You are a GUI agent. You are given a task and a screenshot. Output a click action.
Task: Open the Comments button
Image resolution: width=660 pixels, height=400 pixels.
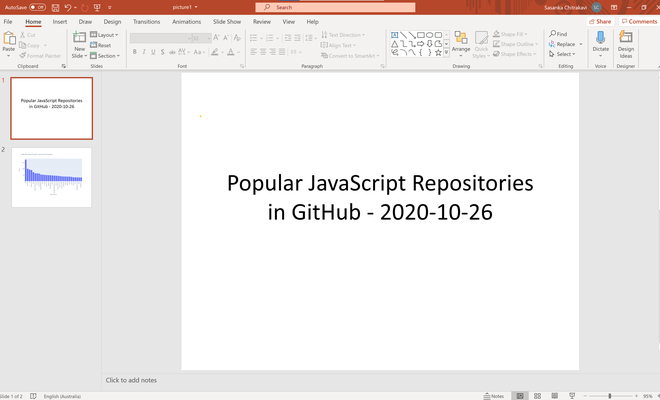pyautogui.click(x=638, y=21)
